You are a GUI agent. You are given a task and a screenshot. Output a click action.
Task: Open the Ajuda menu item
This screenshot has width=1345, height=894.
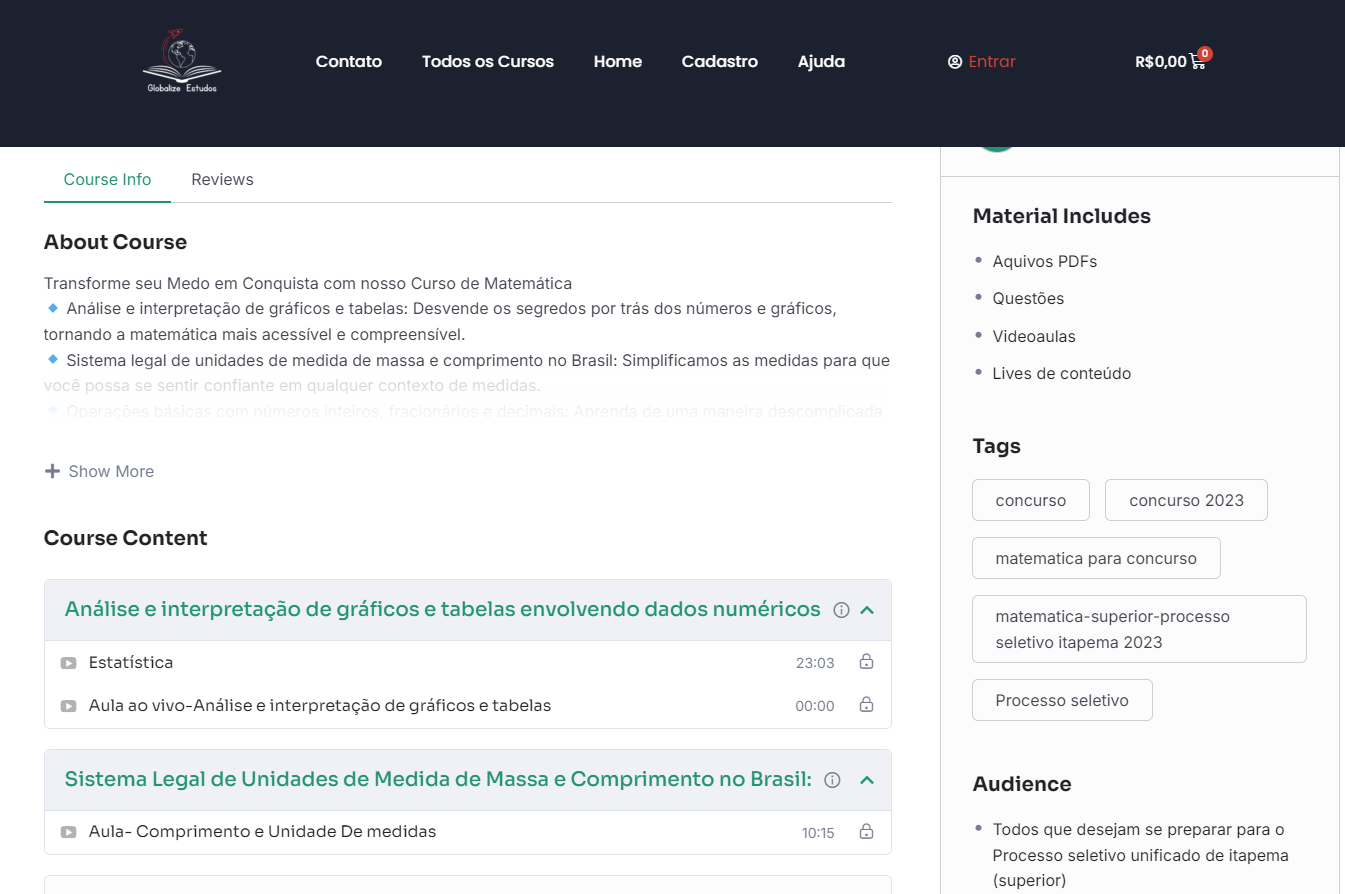click(821, 61)
